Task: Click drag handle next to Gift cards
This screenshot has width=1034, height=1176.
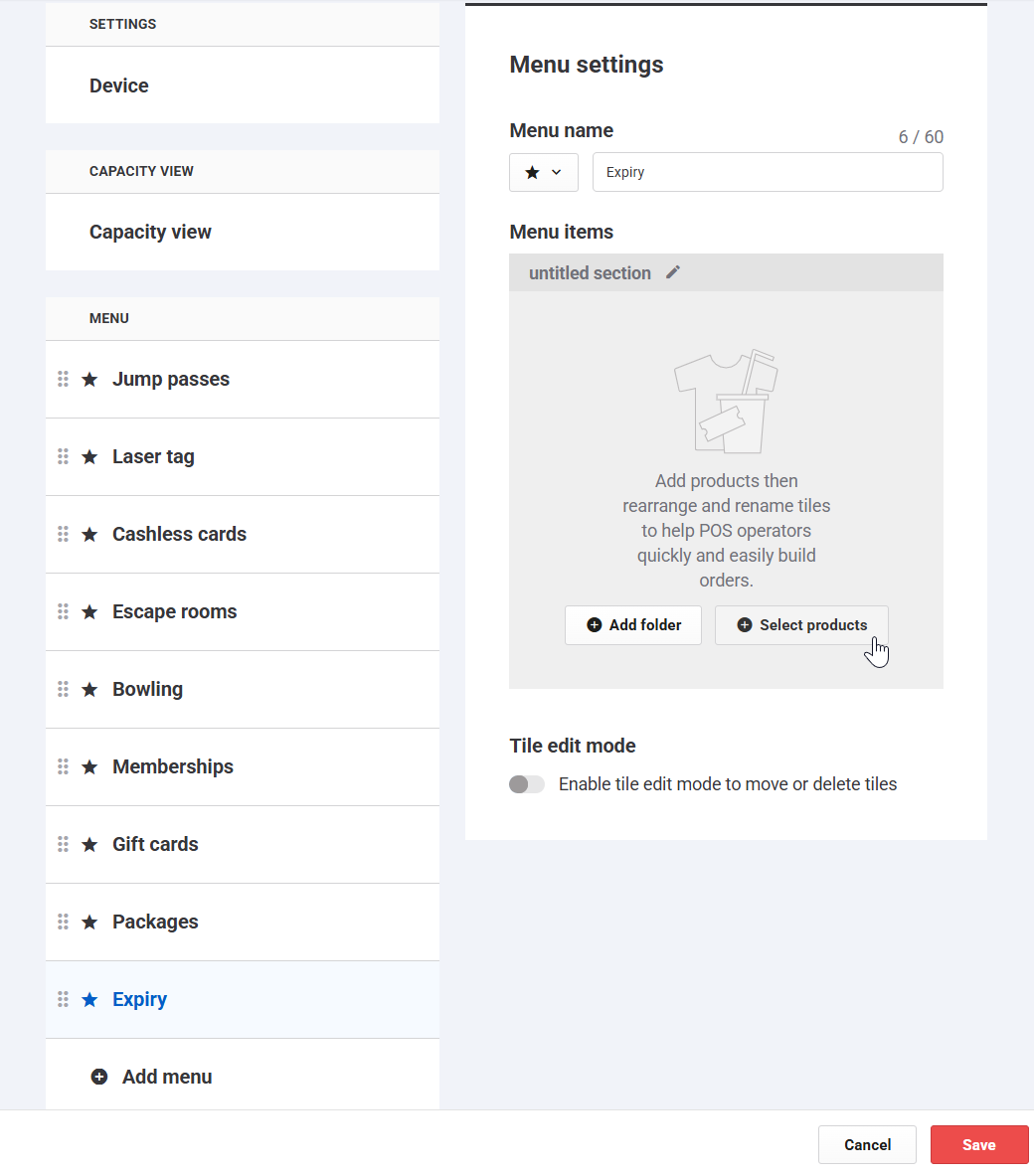Action: pos(63,844)
